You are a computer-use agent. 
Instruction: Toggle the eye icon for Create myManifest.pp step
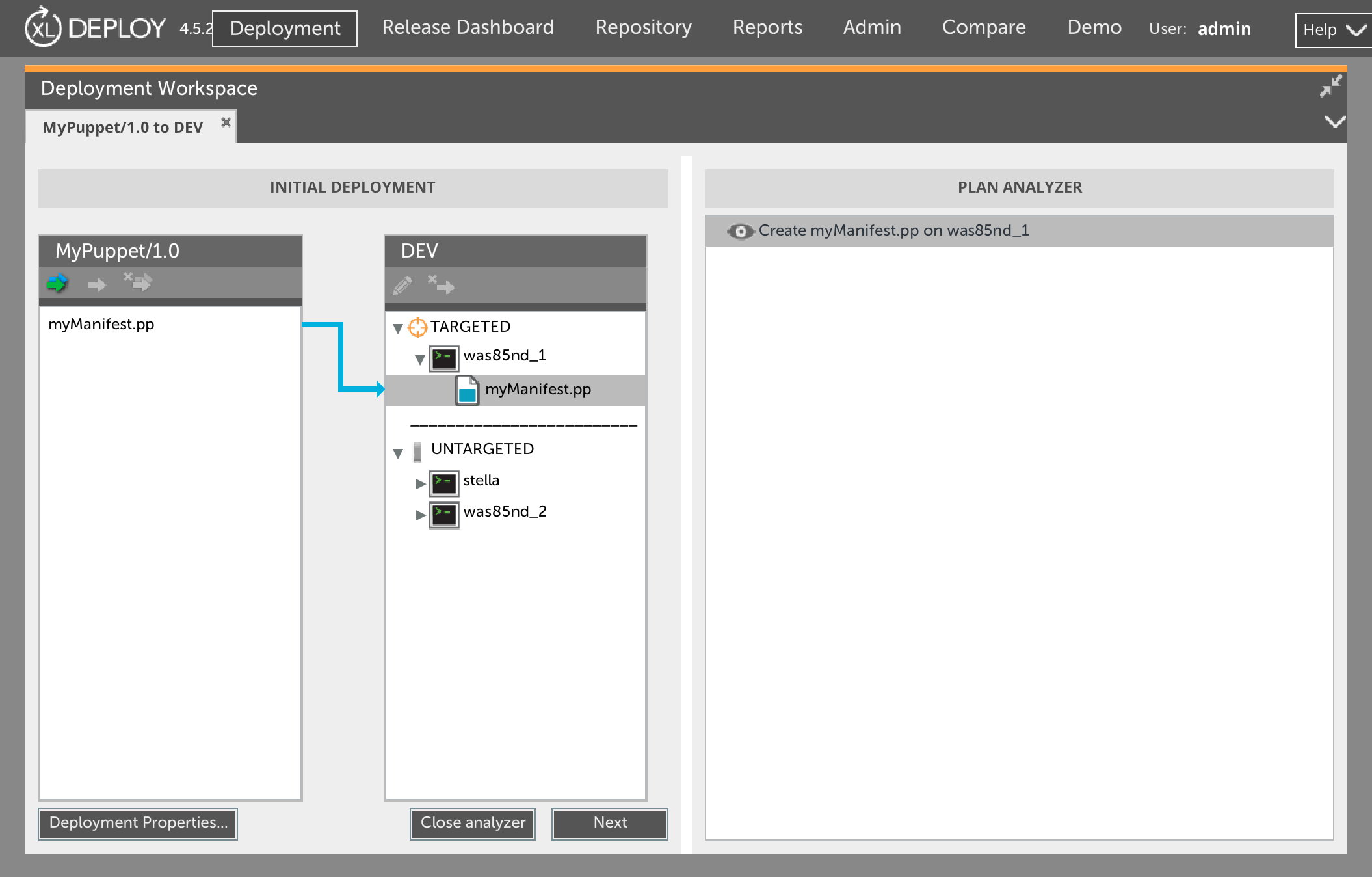pos(740,231)
